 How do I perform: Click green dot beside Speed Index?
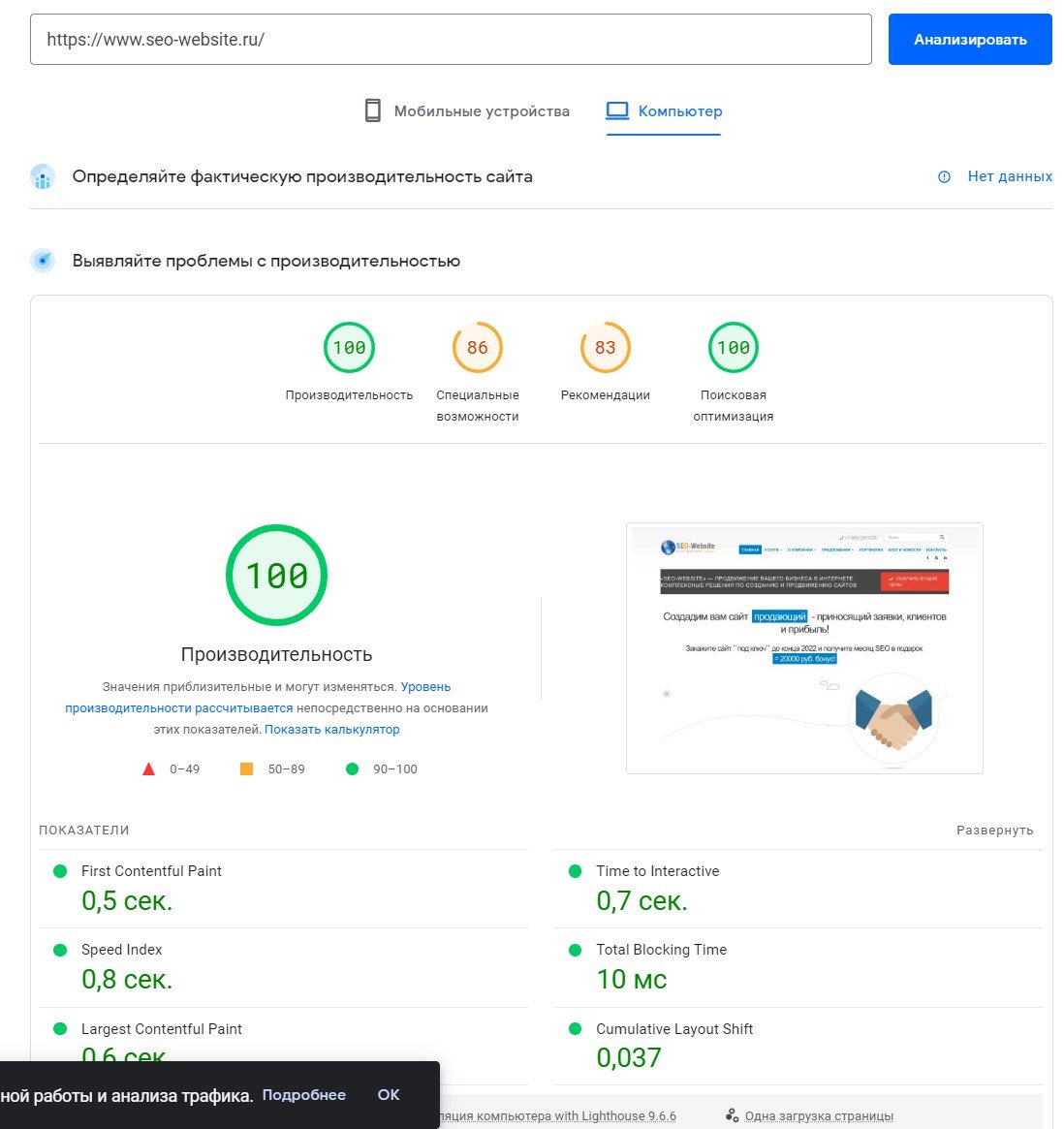60,950
